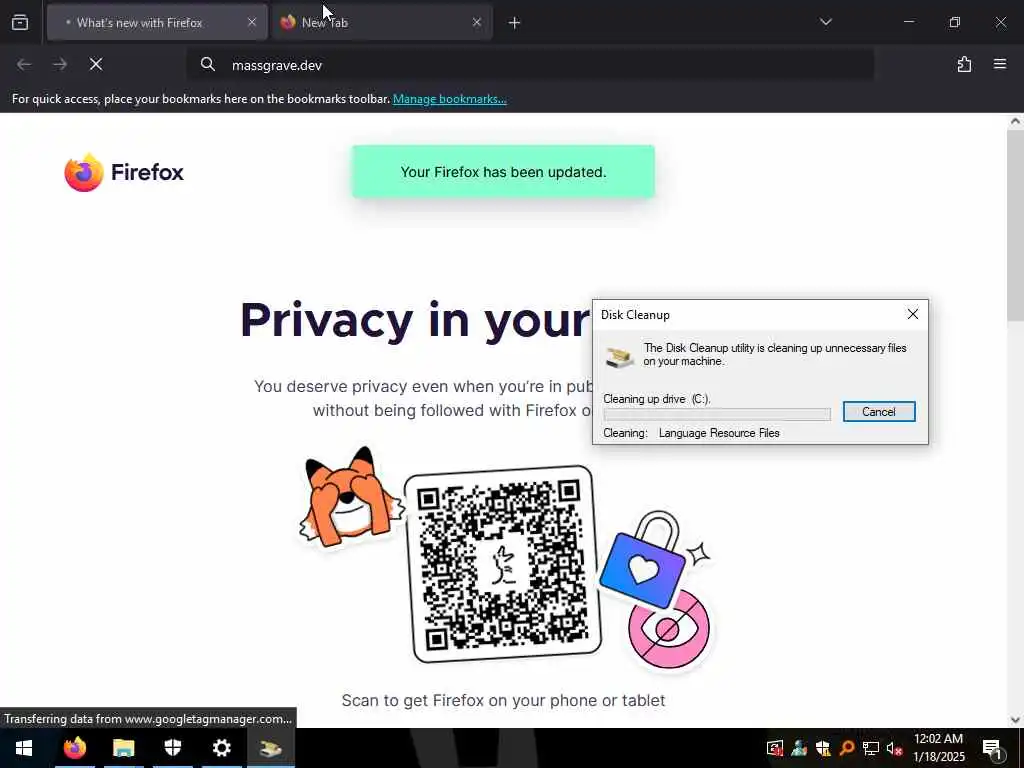
Task: Open the Extensions puzzle icon
Action: [964, 64]
